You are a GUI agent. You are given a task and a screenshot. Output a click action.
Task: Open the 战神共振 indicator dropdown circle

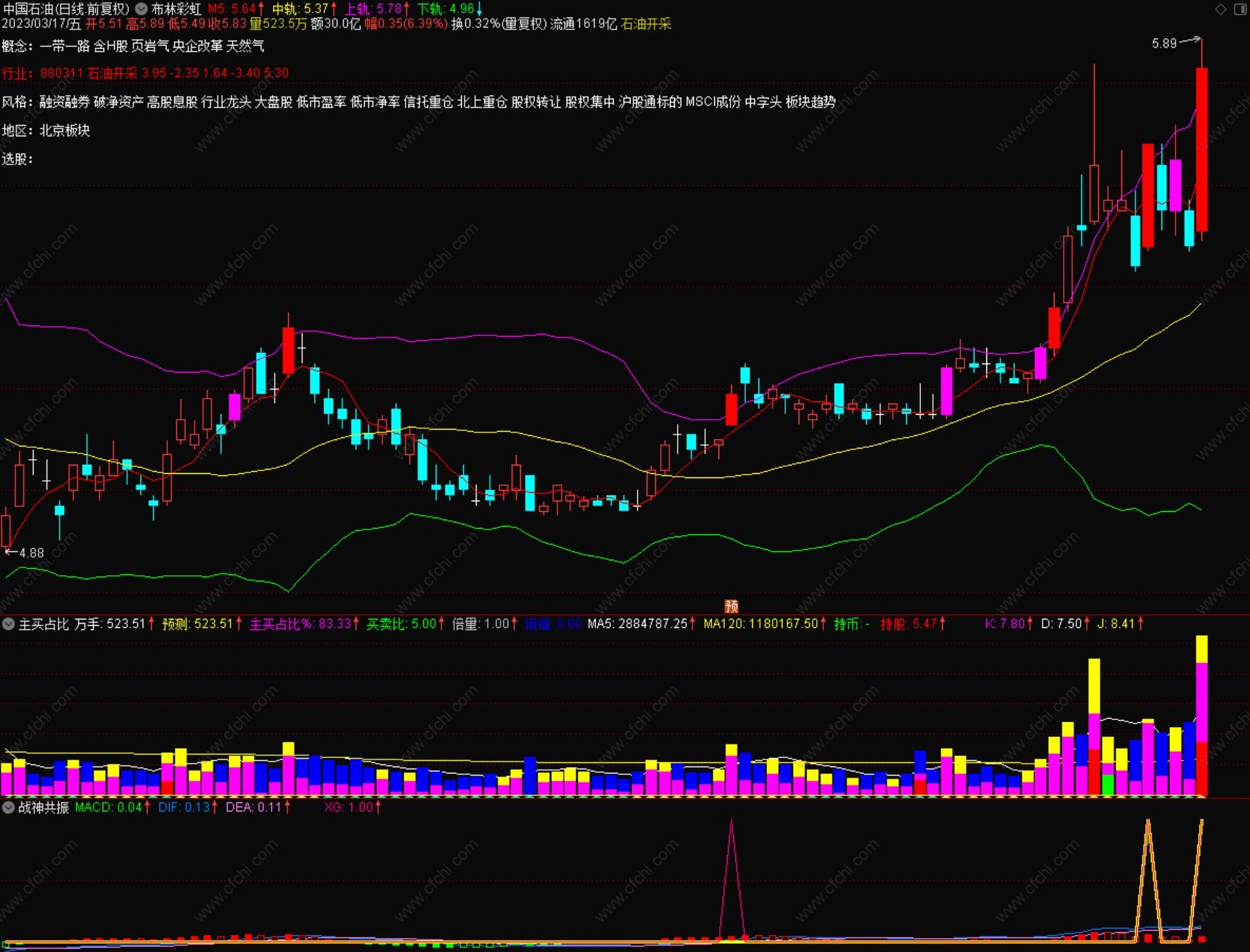pos(8,807)
